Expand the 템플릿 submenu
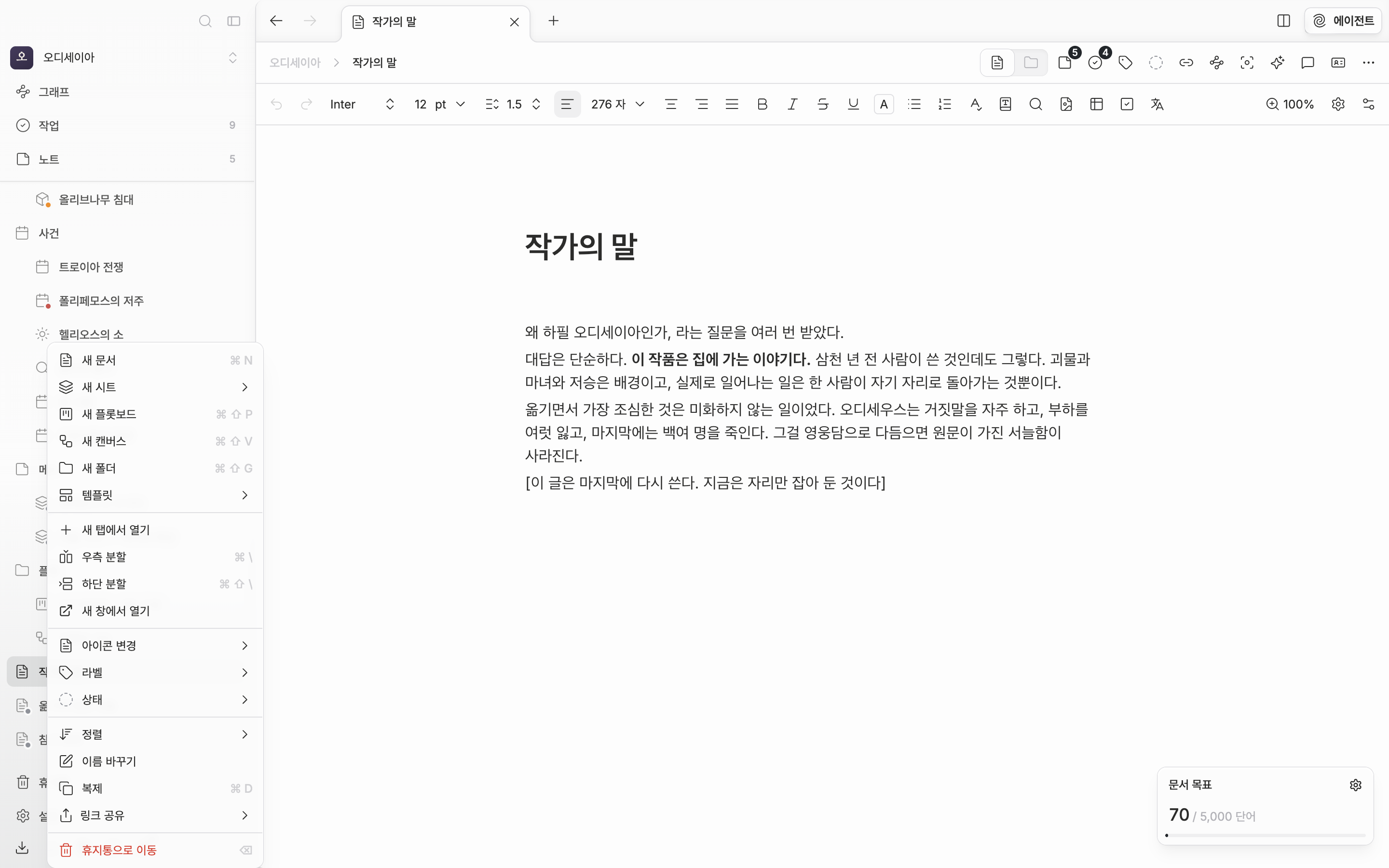The width and height of the screenshot is (1389, 868). click(x=156, y=495)
